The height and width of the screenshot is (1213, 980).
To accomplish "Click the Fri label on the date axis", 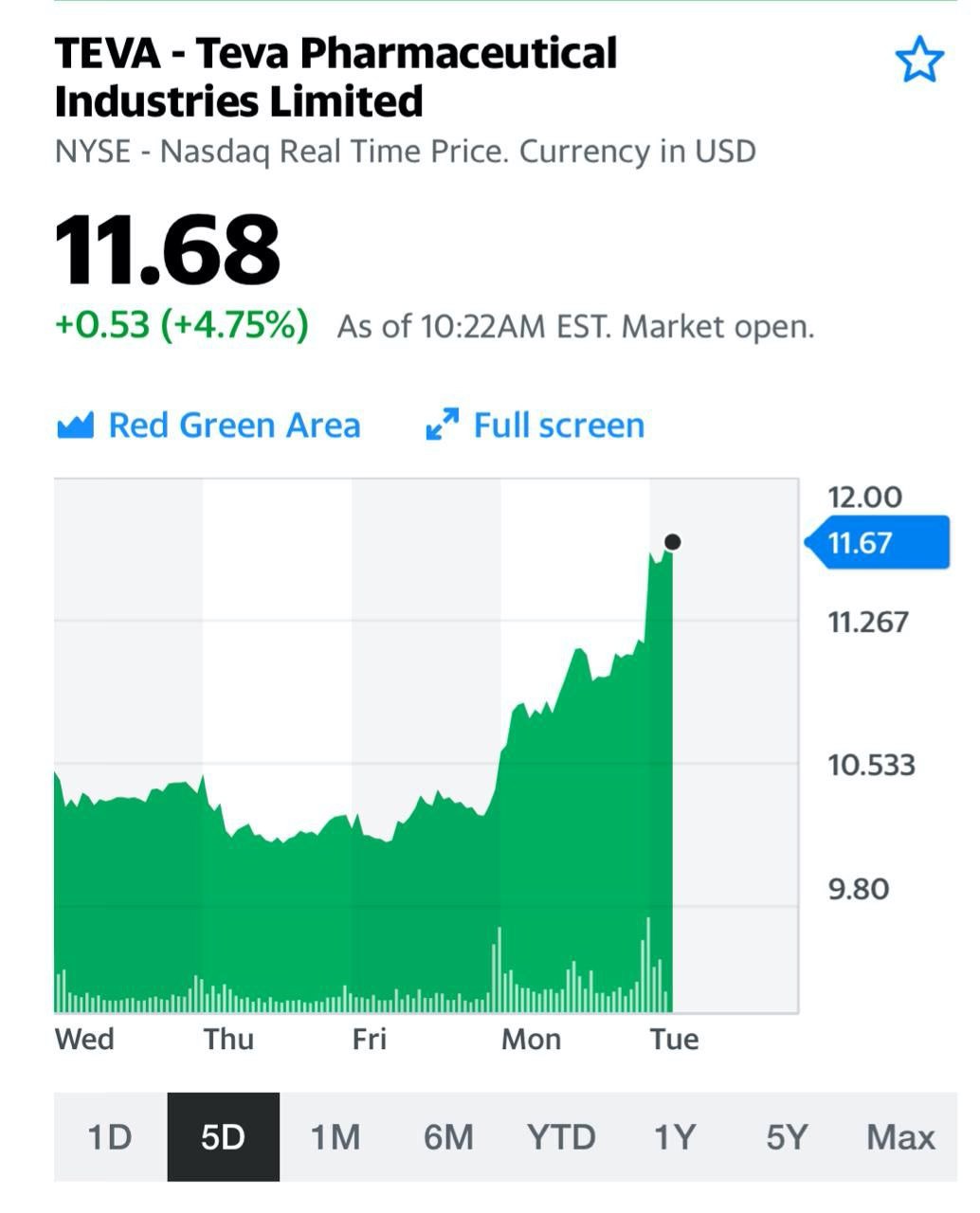I will [370, 1039].
